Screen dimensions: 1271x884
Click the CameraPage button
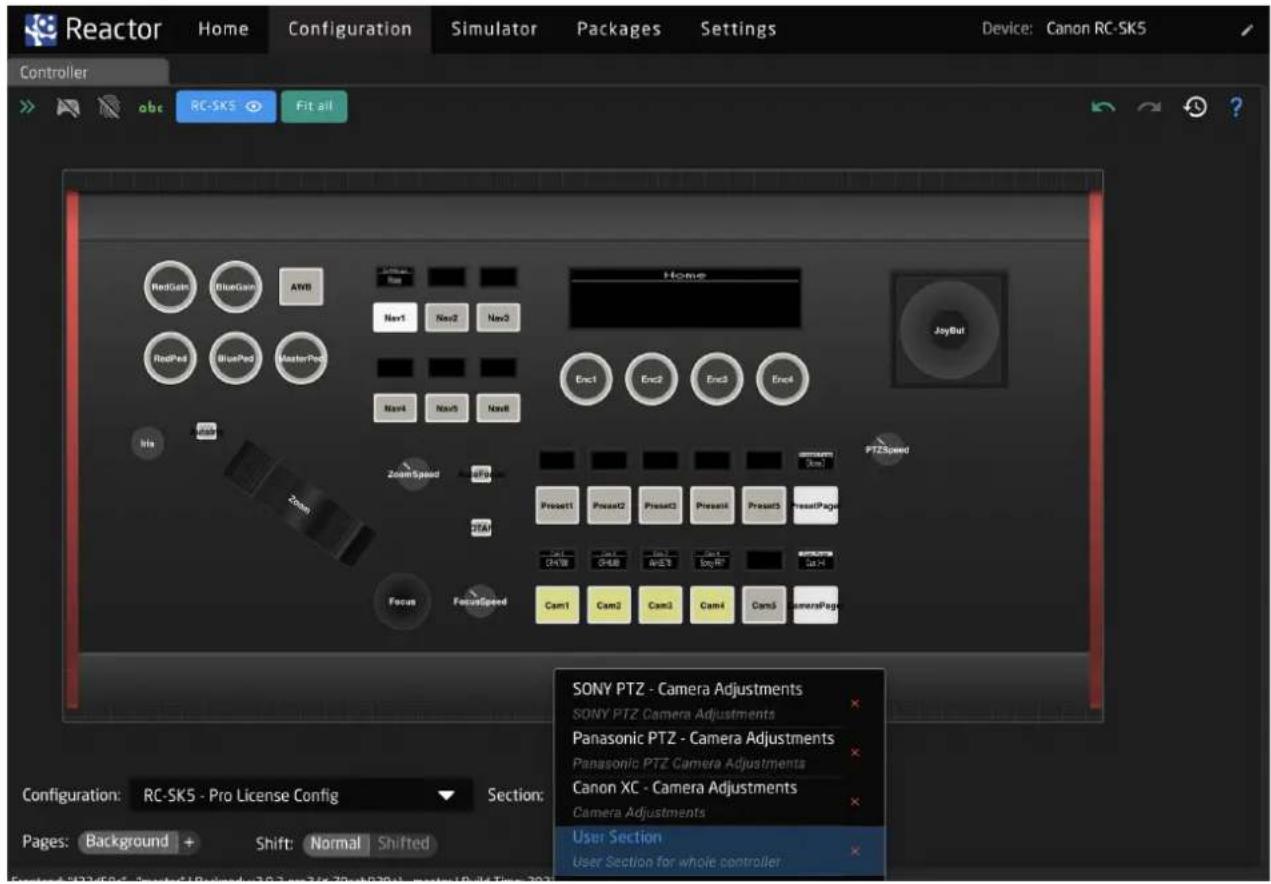[x=816, y=605]
